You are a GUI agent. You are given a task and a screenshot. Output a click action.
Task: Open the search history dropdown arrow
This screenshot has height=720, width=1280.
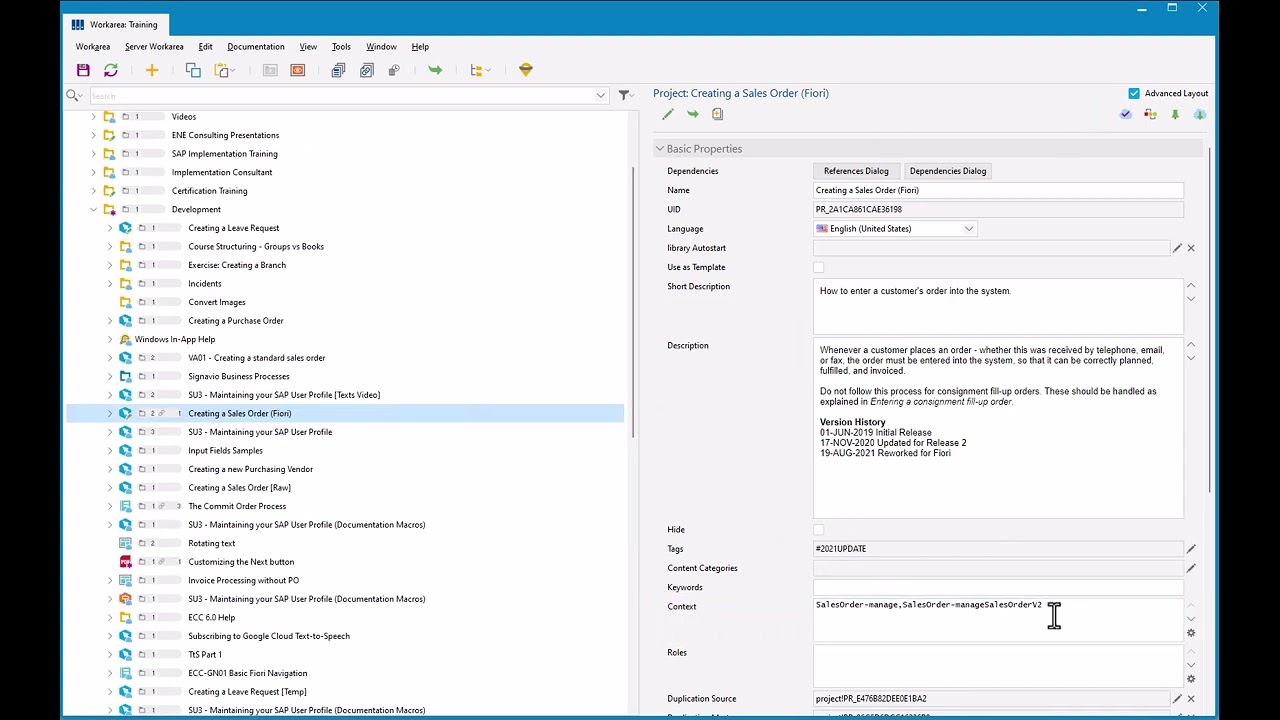(600, 95)
